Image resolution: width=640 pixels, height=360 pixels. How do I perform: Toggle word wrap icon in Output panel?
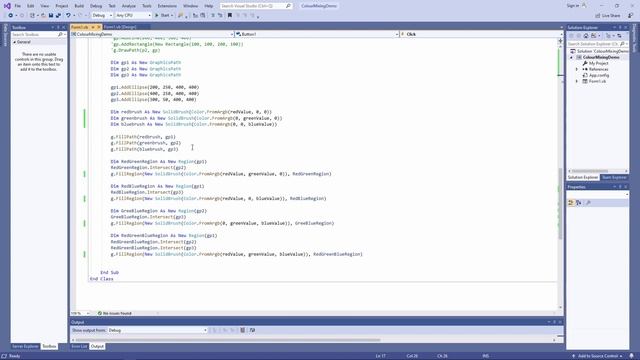252,330
